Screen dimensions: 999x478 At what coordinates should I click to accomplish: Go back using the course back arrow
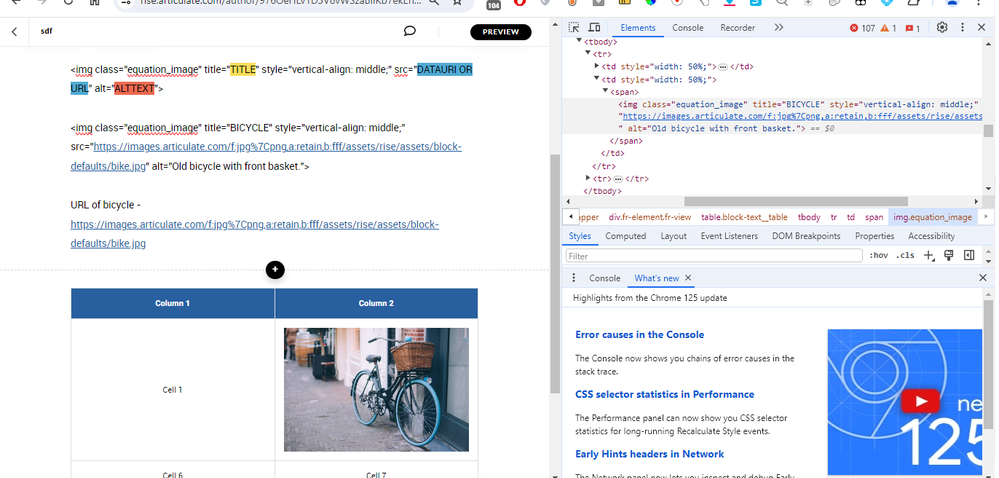point(14,32)
